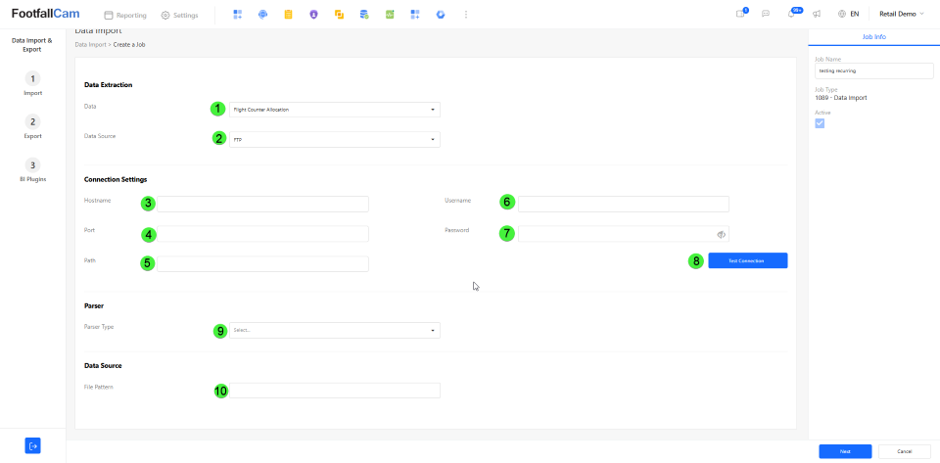Viewport: 940px width, 463px height.
Task: Go to step 3 BI Plugins
Action: pos(33,170)
